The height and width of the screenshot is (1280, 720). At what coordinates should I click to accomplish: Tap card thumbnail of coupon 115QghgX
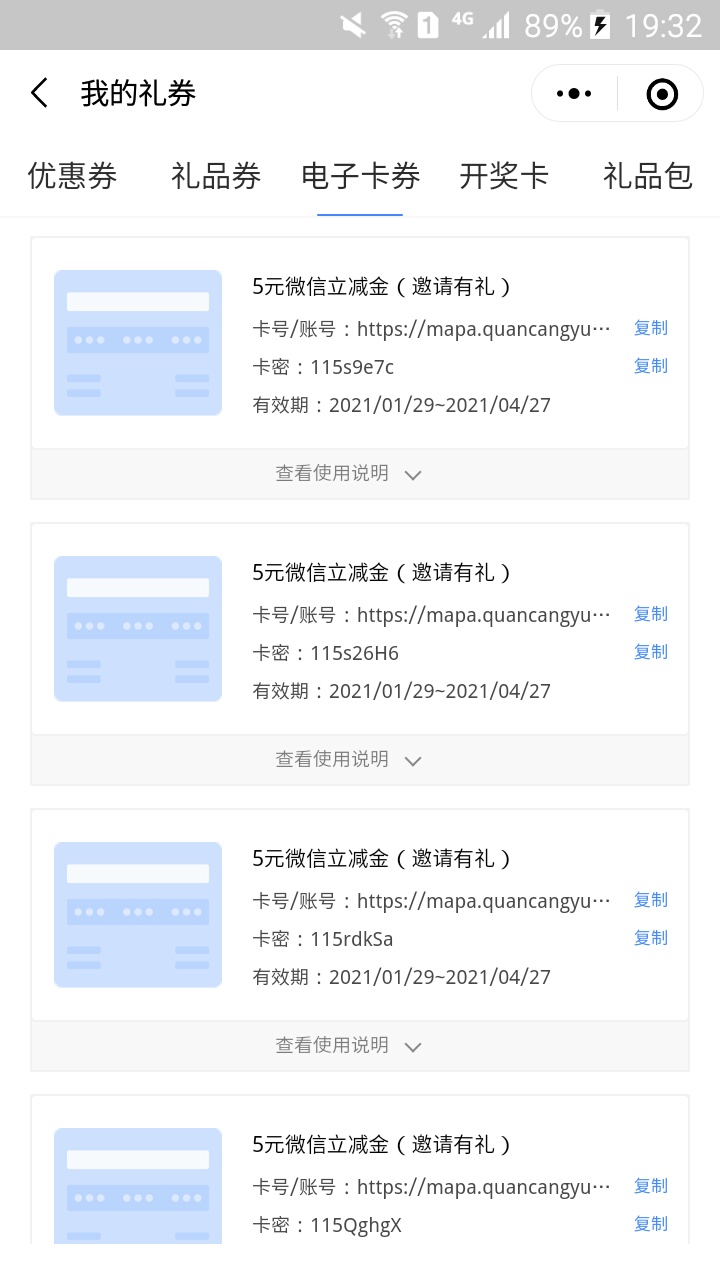tap(138, 1186)
